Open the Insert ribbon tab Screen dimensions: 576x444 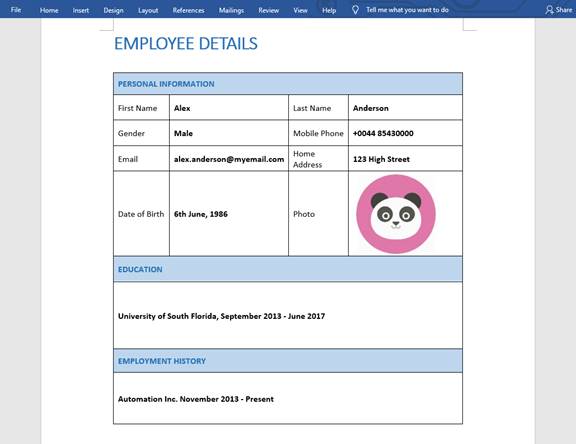(x=80, y=10)
